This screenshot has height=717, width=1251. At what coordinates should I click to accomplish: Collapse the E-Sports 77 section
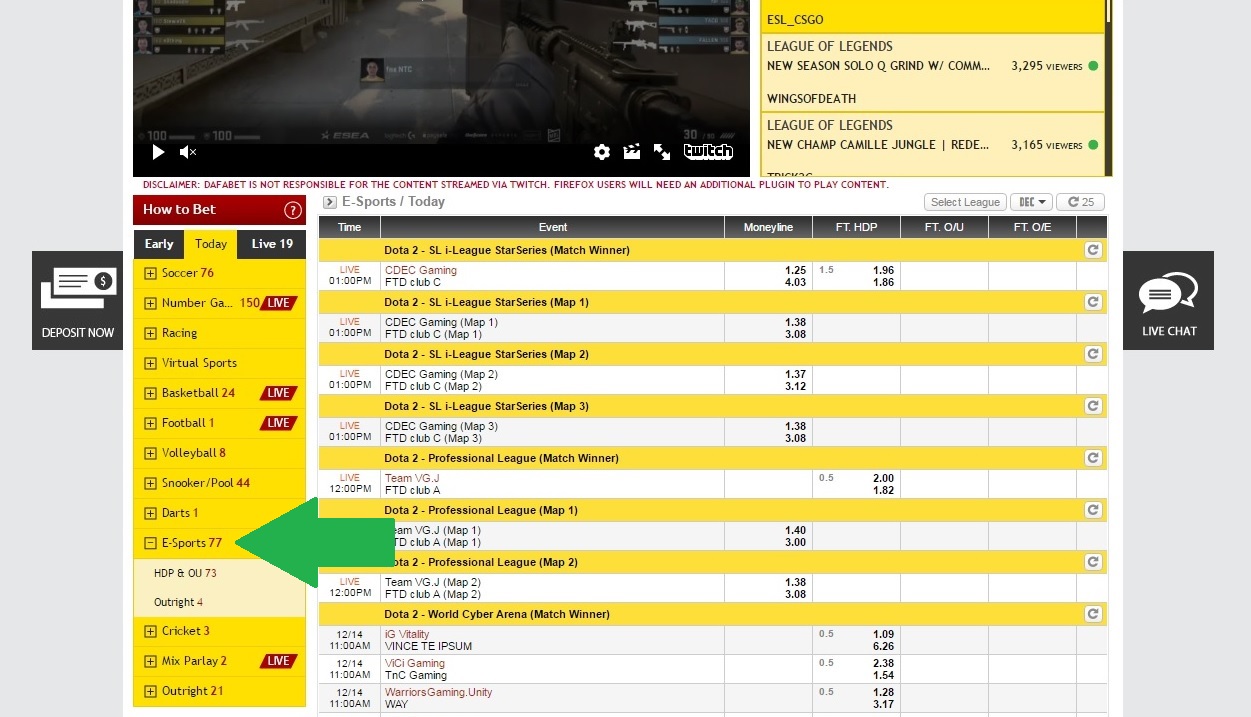149,542
